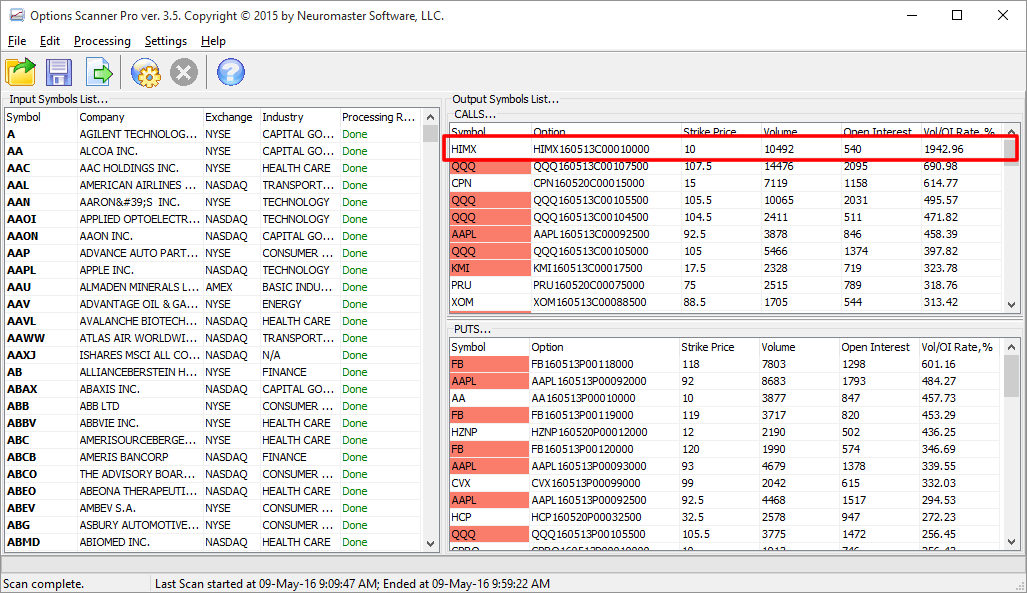Click the 'Scan complete.' status bar text
The height and width of the screenshot is (593, 1027).
tap(43, 584)
